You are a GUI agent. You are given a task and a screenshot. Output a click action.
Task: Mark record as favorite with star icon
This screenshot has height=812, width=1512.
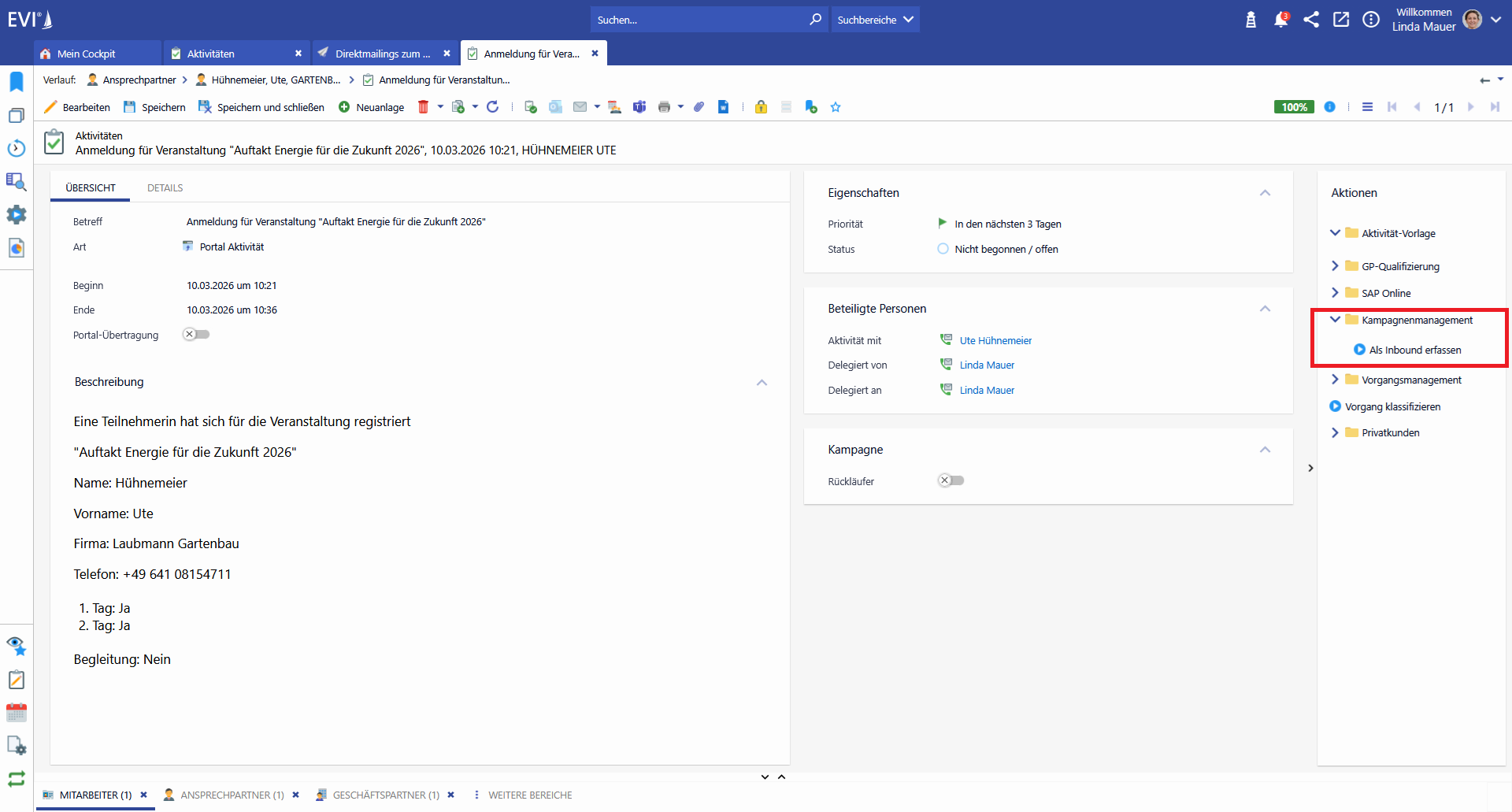point(836,107)
